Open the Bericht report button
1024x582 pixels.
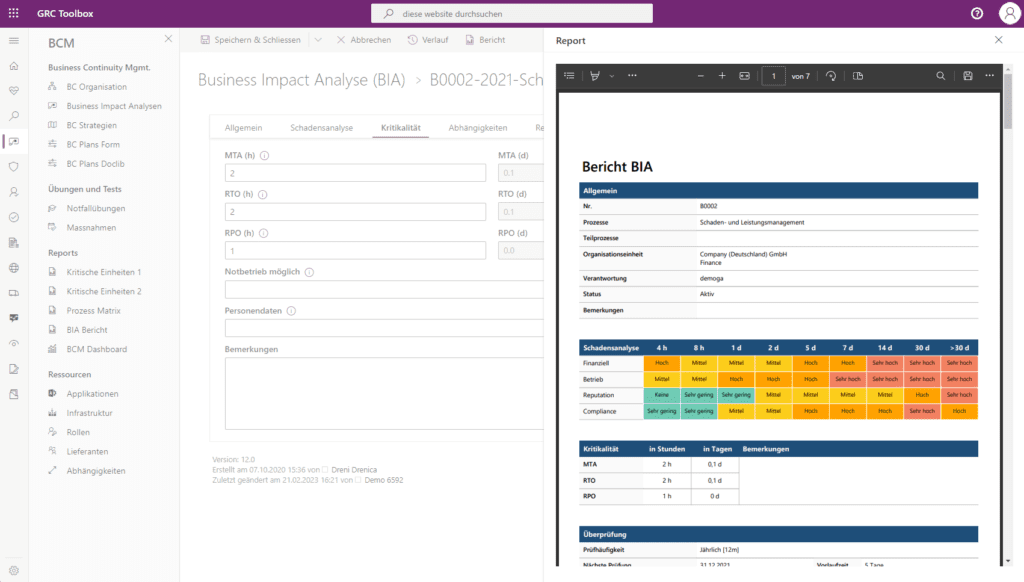[485, 40]
